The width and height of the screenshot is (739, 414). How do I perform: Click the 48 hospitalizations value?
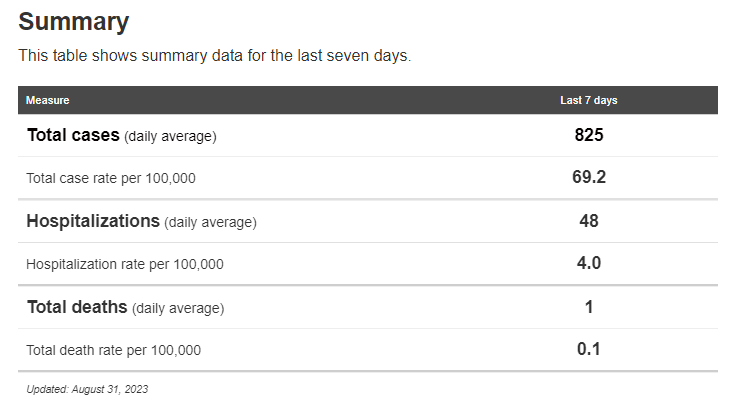click(x=588, y=221)
